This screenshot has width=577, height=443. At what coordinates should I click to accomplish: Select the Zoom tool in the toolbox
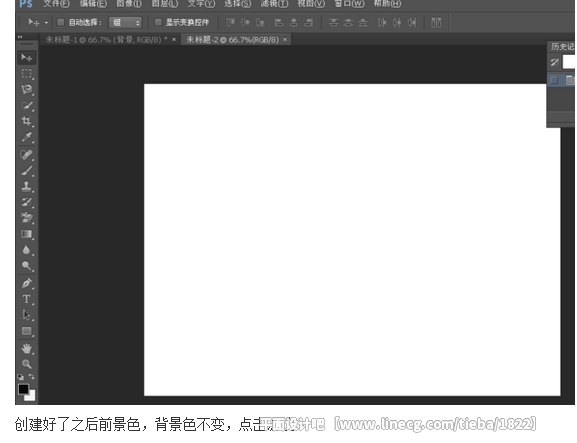coord(26,364)
